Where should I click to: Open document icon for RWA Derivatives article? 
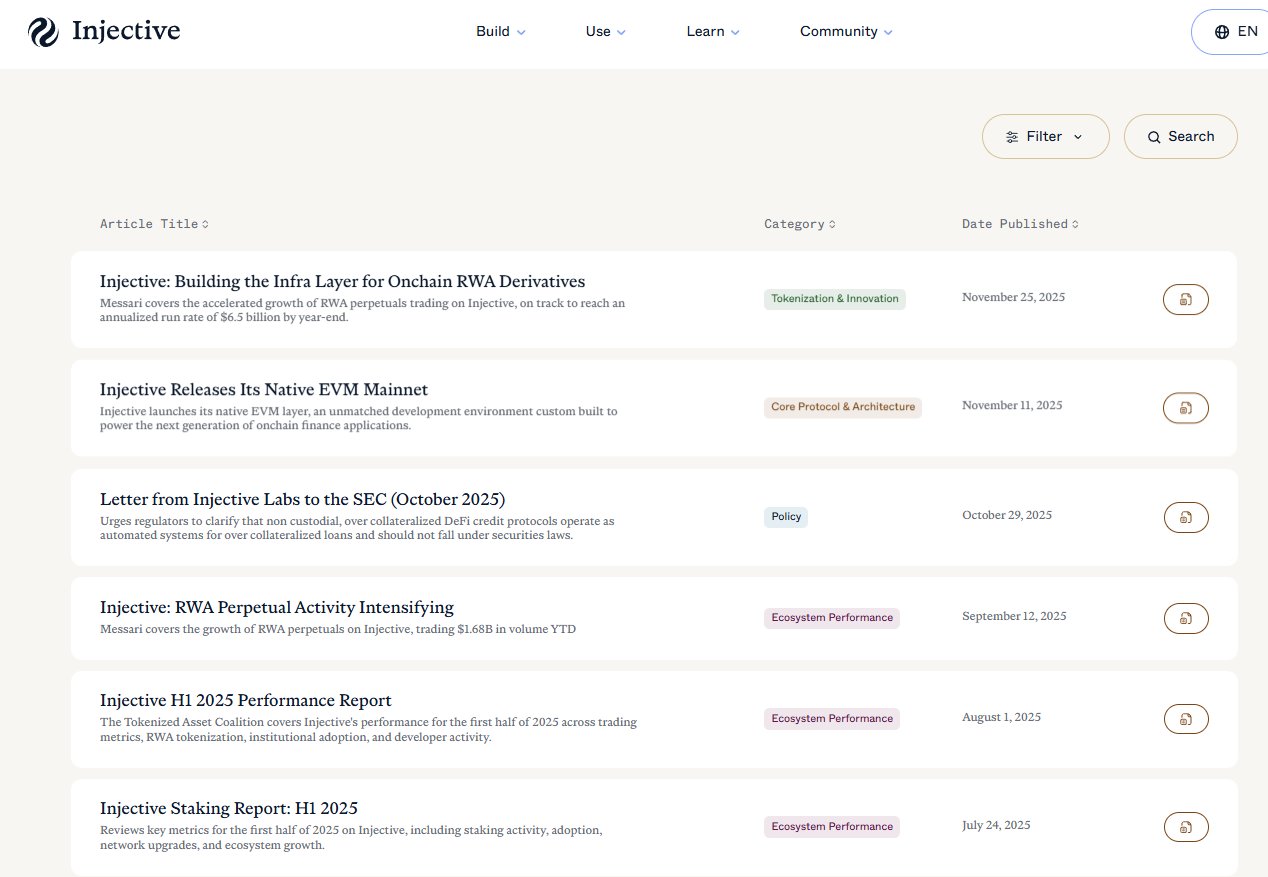[x=1185, y=299]
